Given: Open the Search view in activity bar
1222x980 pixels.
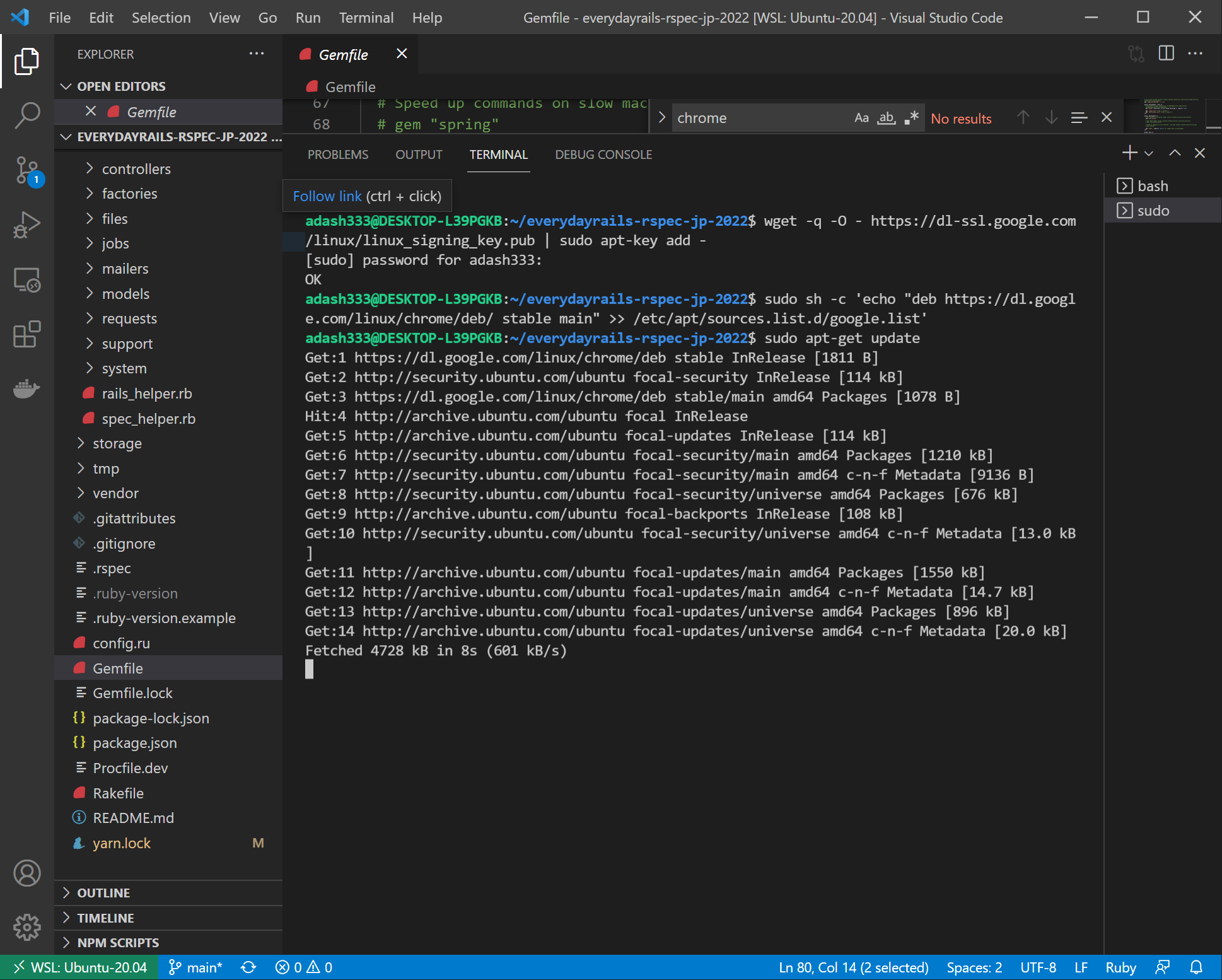Looking at the screenshot, I should 27,116.
